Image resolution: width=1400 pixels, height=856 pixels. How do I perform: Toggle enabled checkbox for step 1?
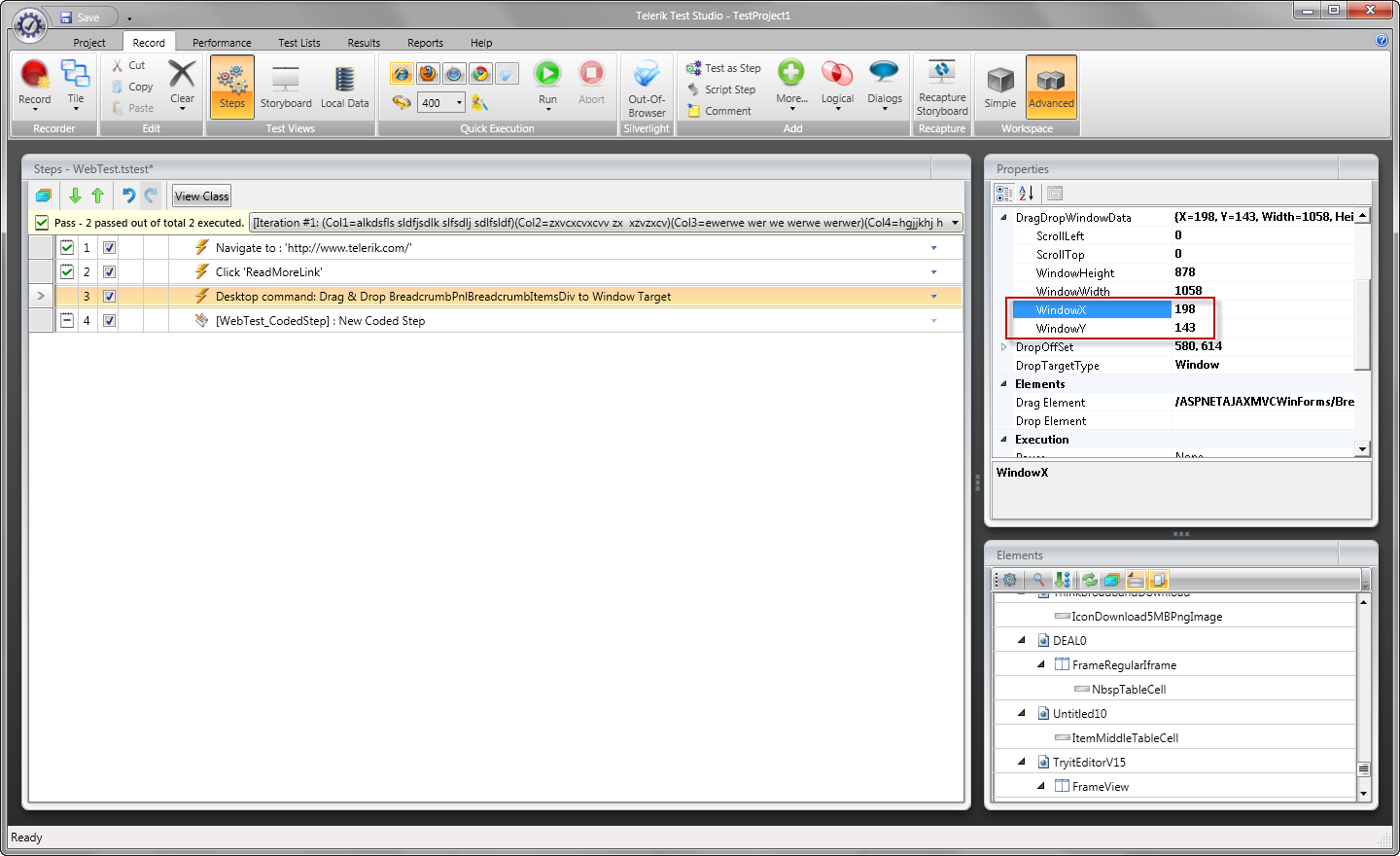[x=109, y=248]
